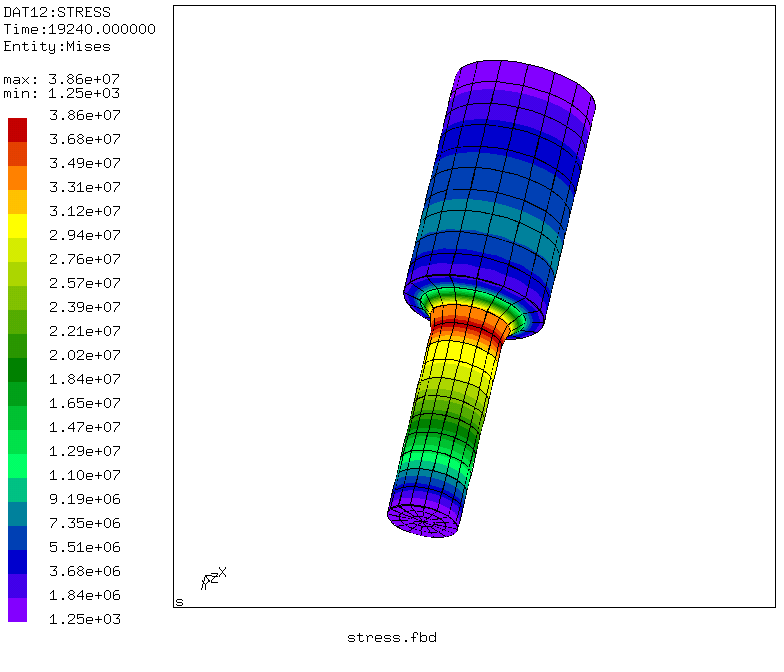This screenshot has width=784, height=672.
Task: Click the 1.65e+07 legend value
Action: (85, 403)
